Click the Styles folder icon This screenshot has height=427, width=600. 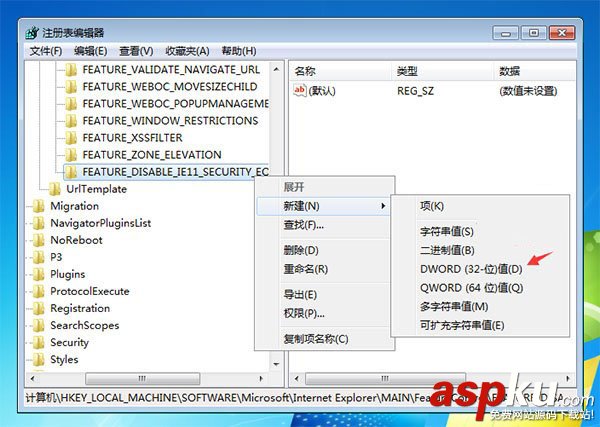pyautogui.click(x=39, y=359)
